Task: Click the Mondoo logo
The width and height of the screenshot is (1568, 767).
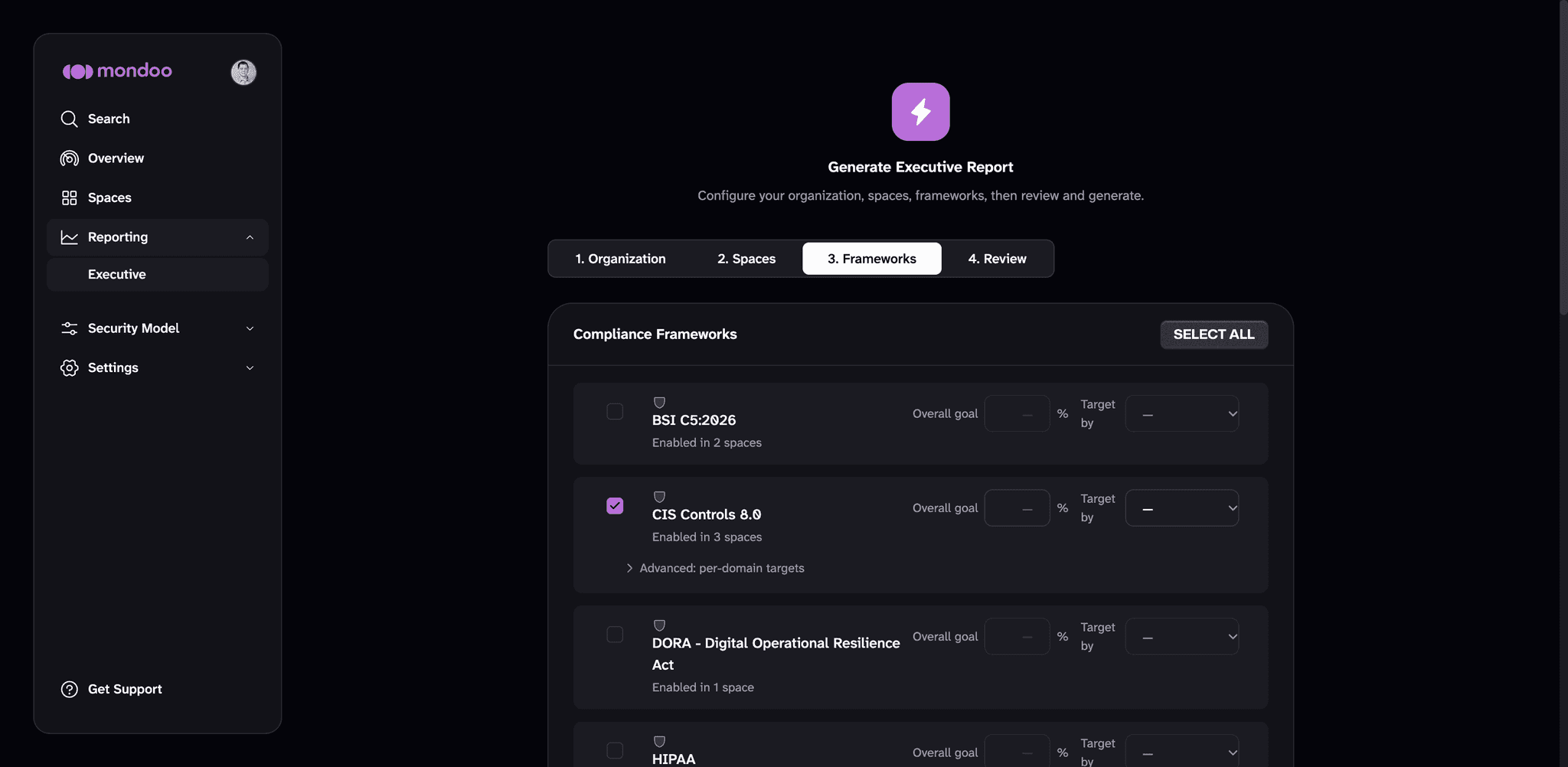Action: pyautogui.click(x=117, y=71)
